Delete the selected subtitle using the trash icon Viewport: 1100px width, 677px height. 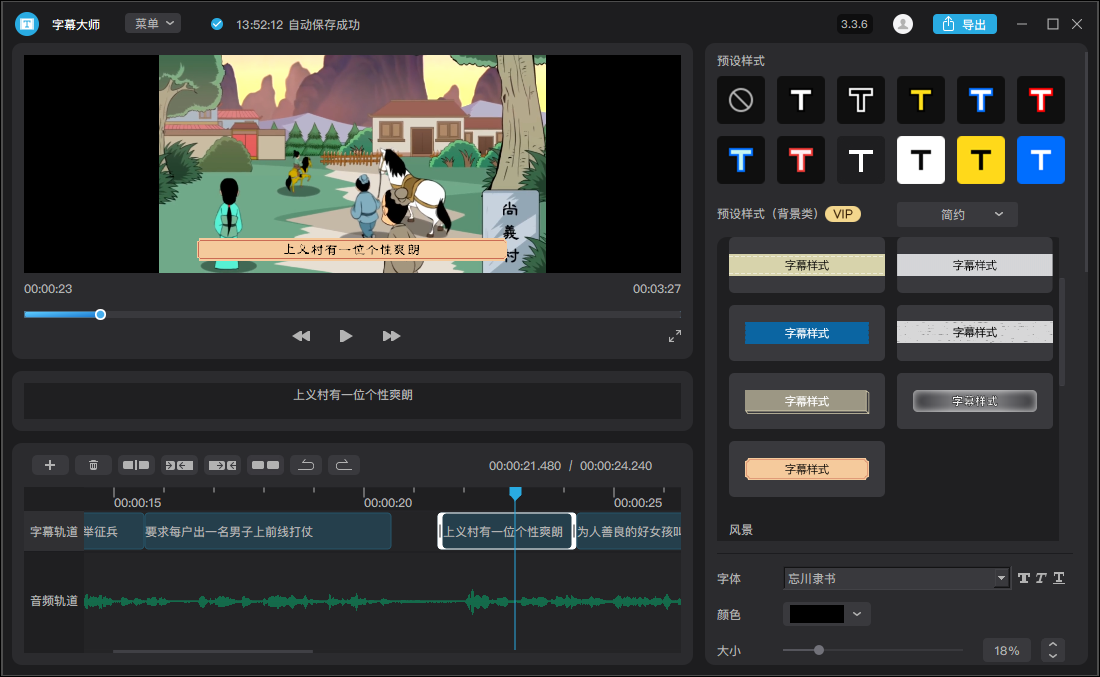pos(93,465)
